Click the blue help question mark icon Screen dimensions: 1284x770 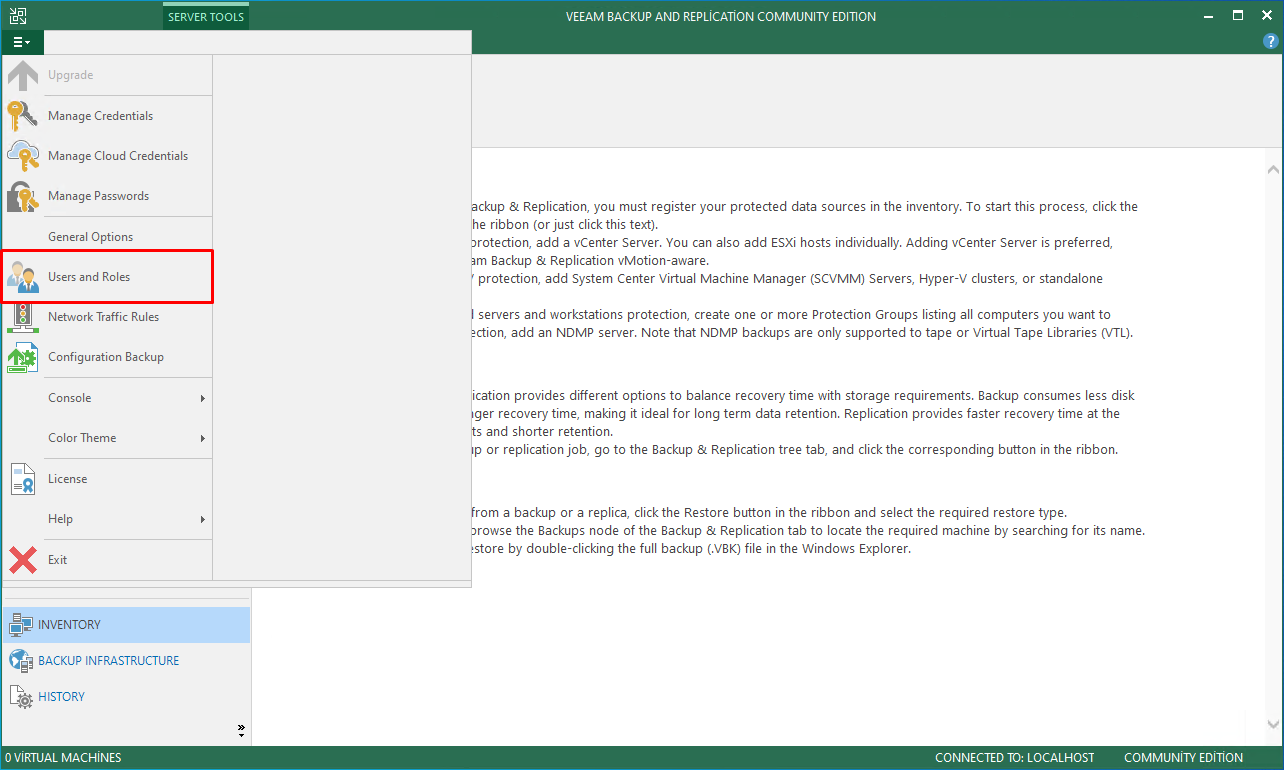(x=1271, y=42)
